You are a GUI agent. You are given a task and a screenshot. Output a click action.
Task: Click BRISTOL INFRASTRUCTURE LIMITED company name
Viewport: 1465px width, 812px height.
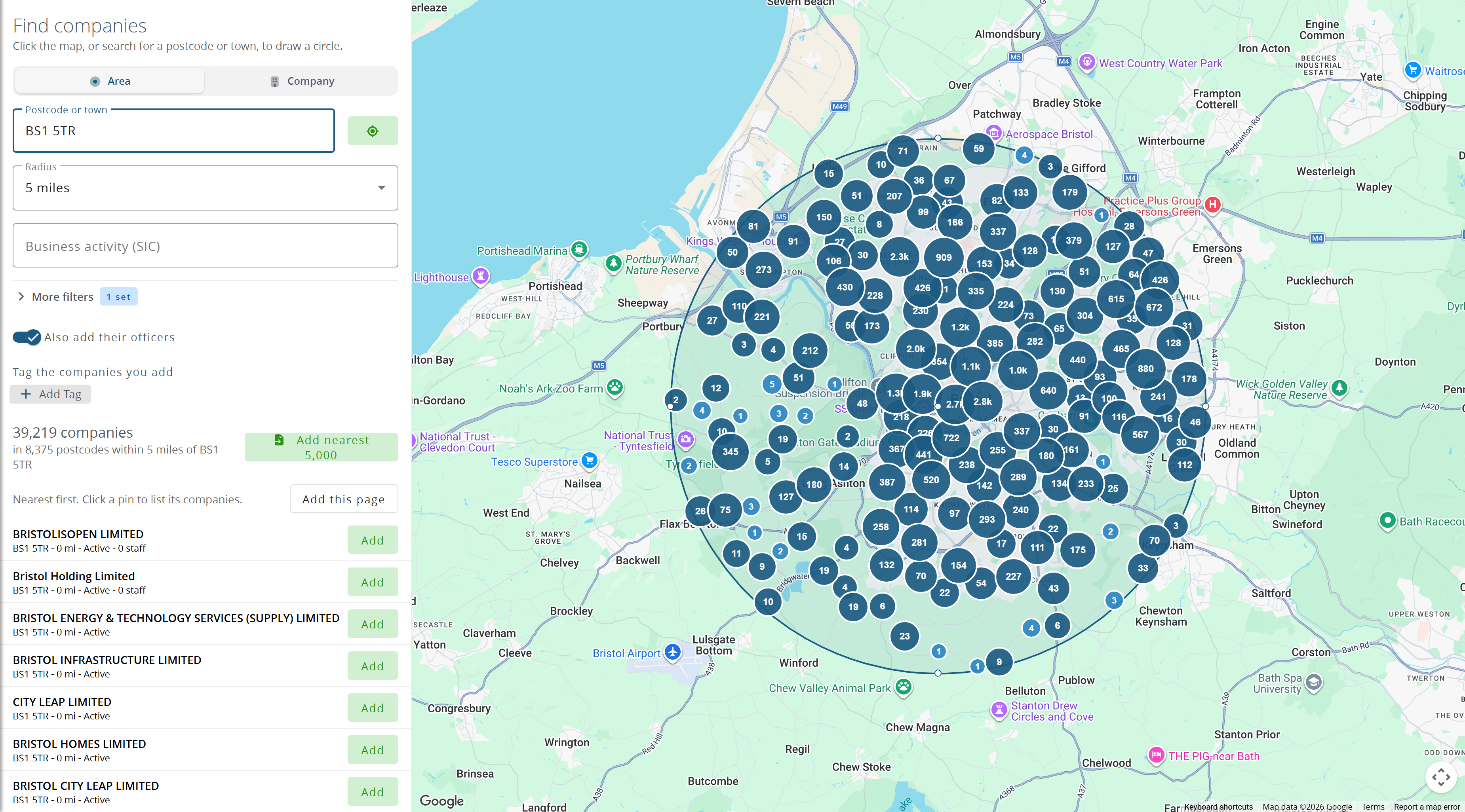click(x=107, y=660)
